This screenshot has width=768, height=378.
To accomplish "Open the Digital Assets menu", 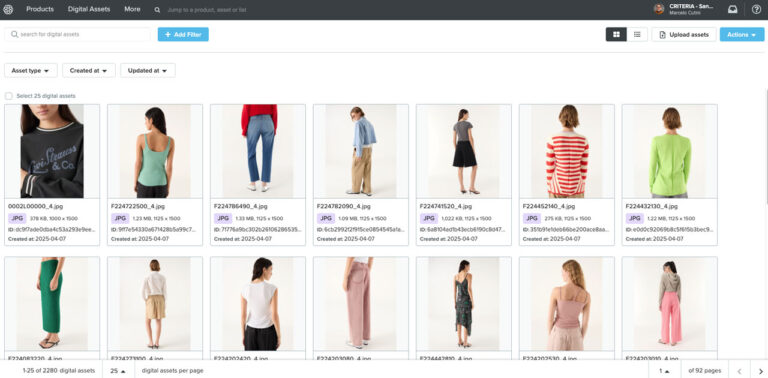I will coord(89,9).
